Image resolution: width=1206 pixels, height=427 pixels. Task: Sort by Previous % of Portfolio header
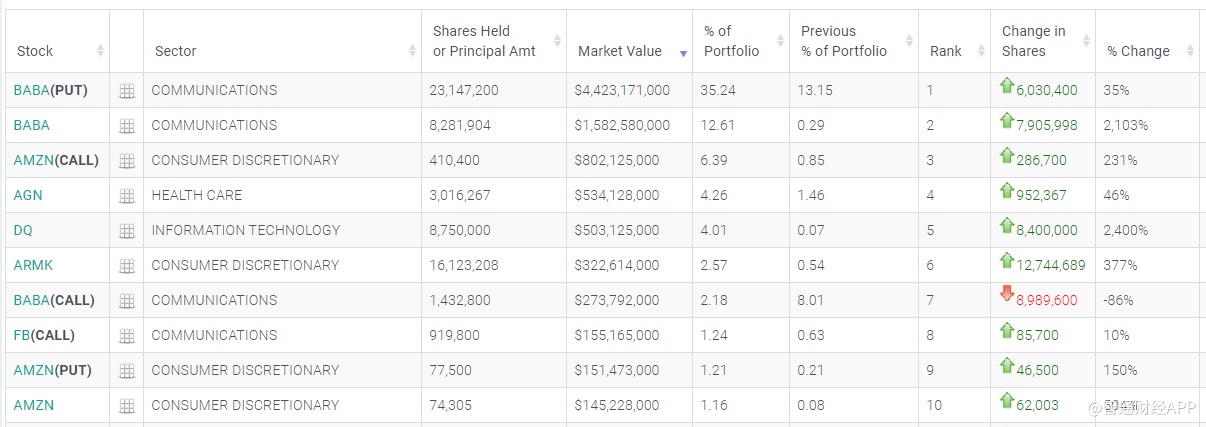click(x=843, y=41)
